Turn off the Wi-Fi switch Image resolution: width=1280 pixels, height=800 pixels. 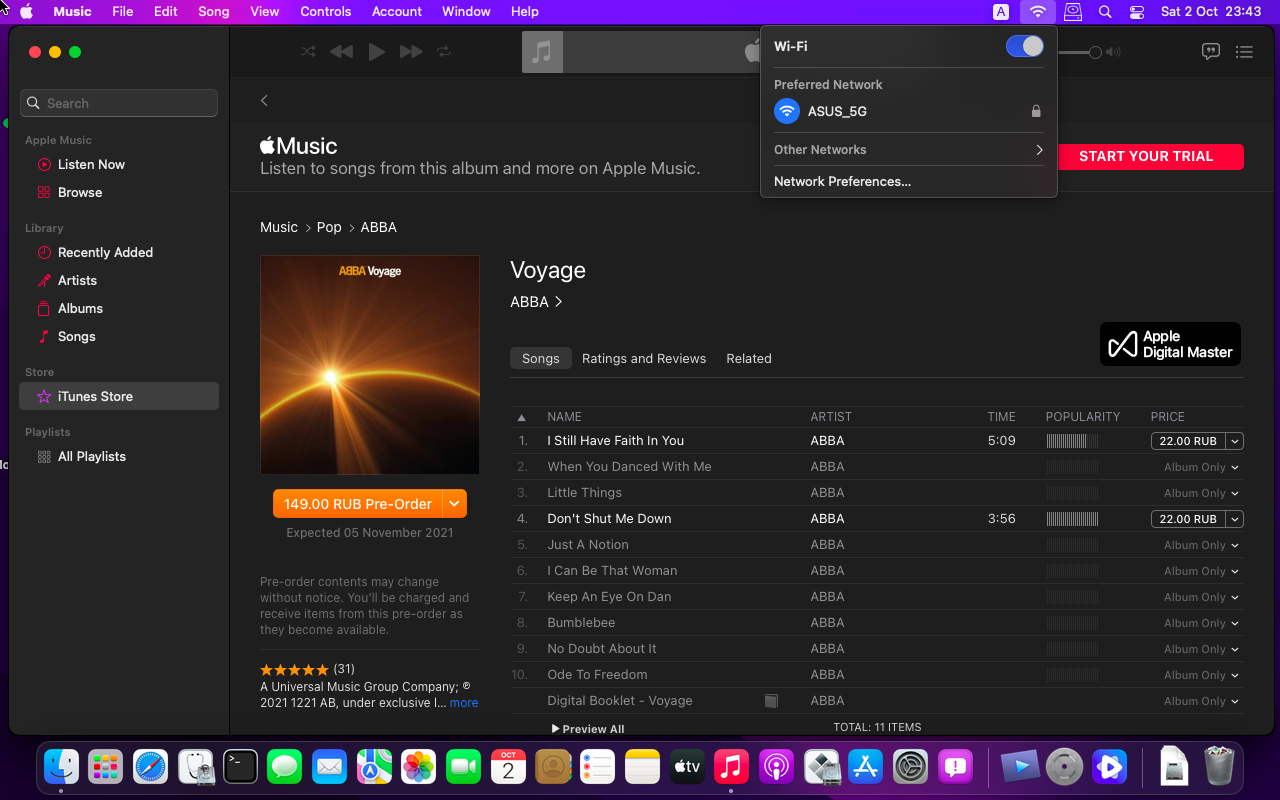click(x=1024, y=46)
